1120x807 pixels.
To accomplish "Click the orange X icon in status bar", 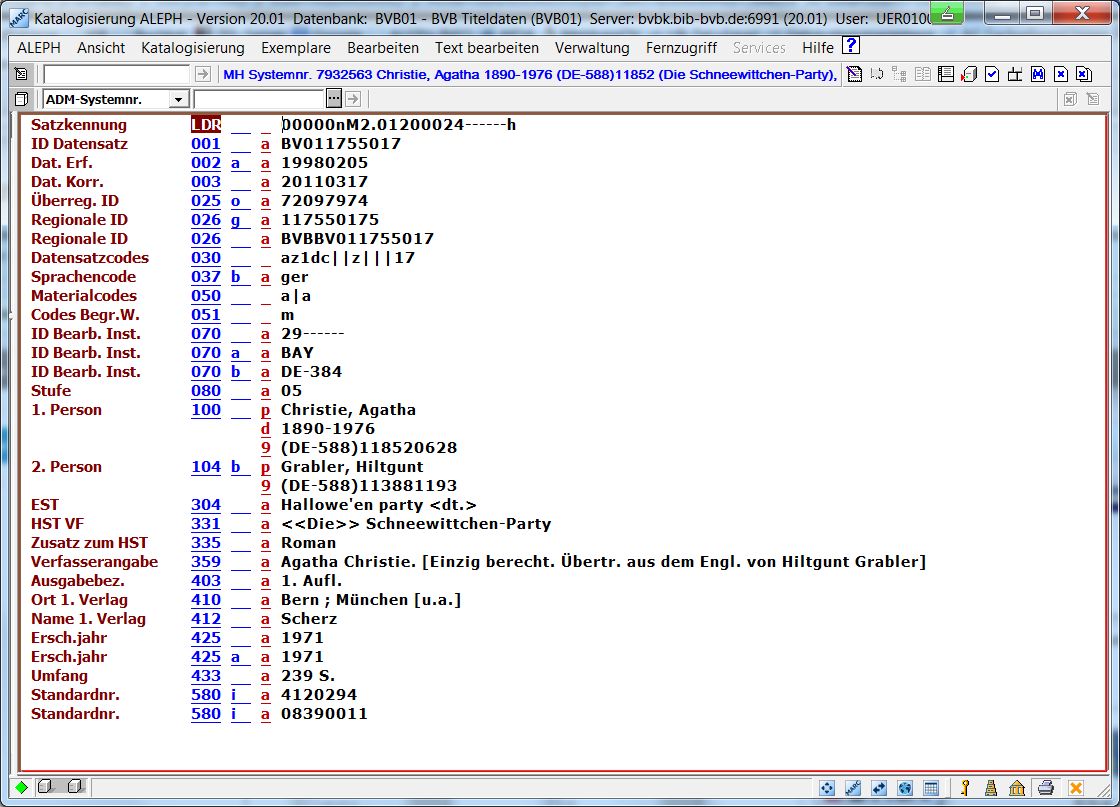I will click(x=1076, y=788).
